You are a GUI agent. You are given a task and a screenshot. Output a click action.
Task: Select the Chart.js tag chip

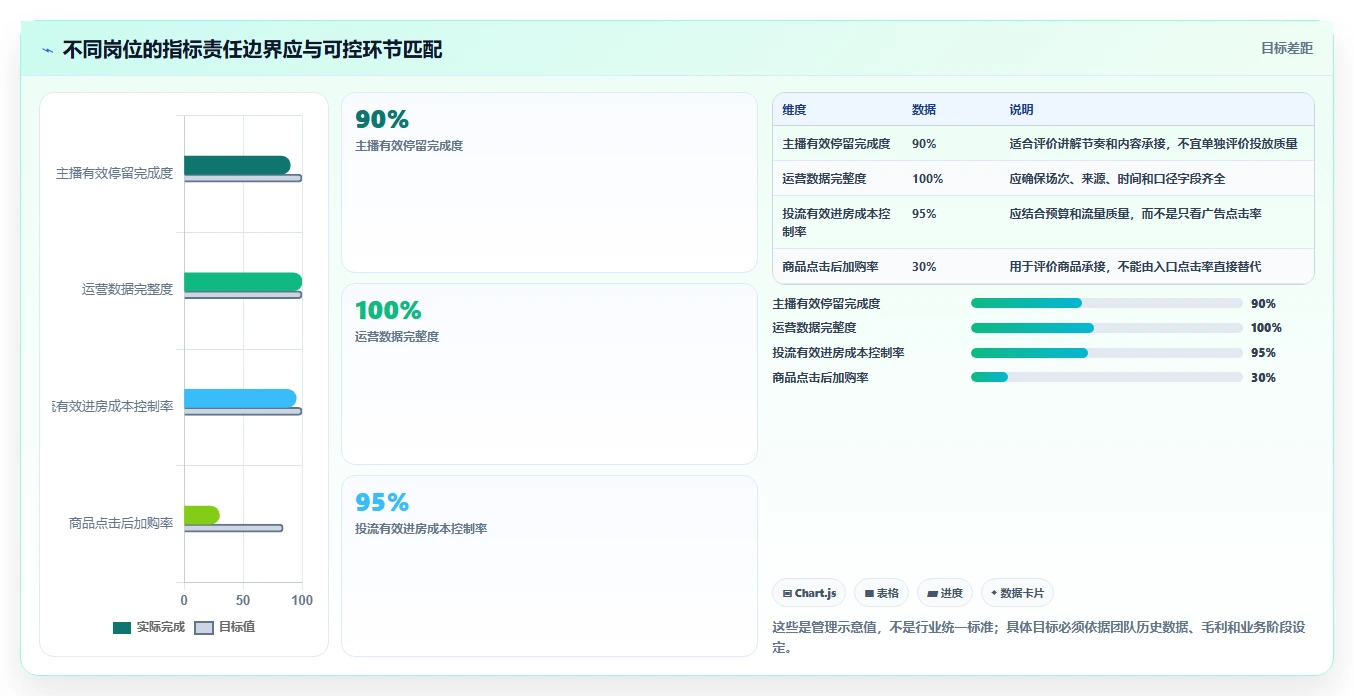[809, 593]
